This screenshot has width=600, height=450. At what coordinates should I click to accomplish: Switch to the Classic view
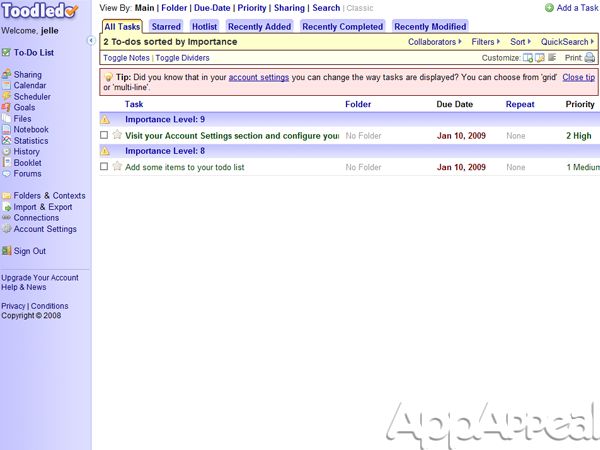click(360, 8)
